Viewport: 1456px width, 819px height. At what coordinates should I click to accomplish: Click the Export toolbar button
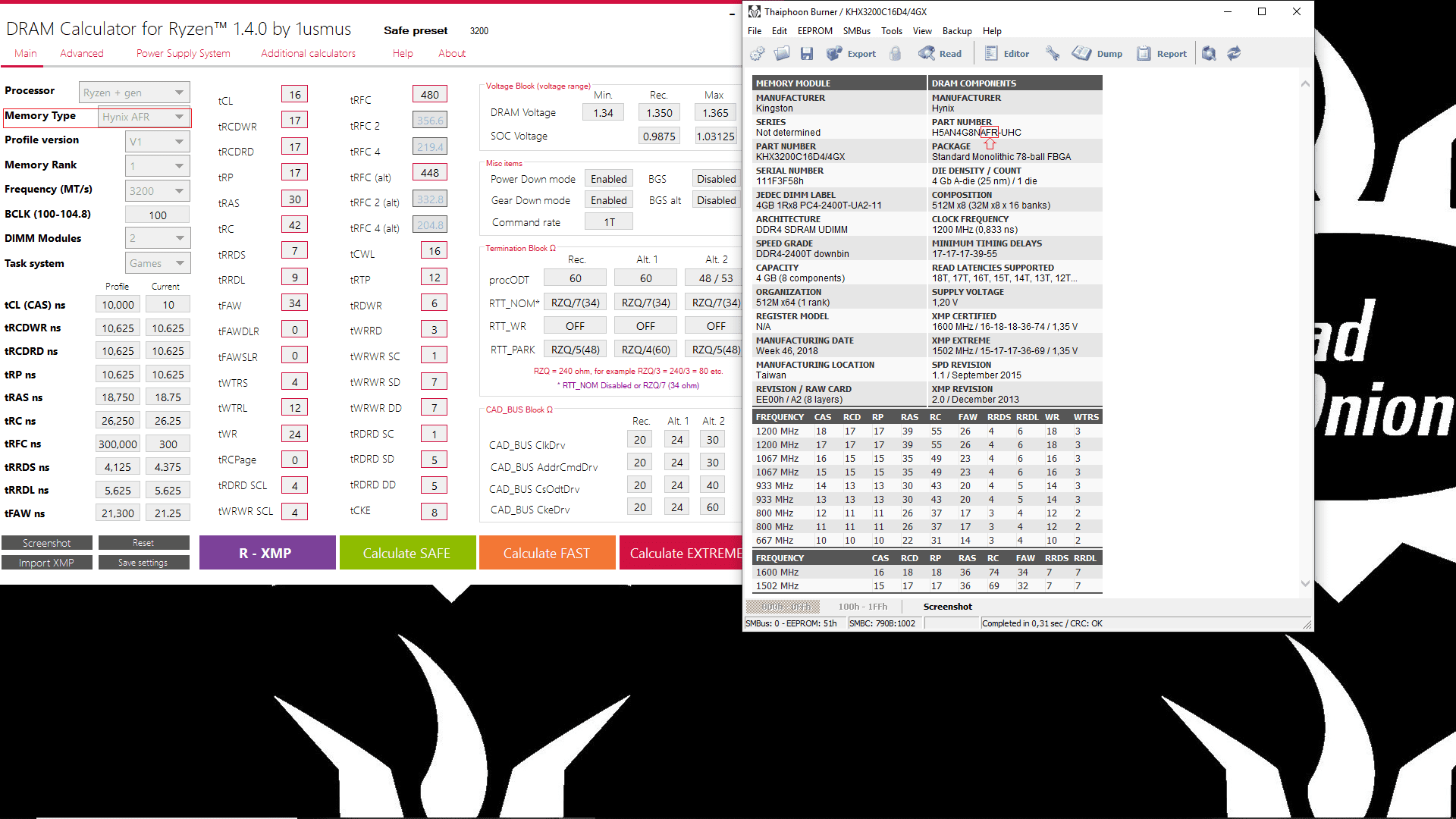pyautogui.click(x=851, y=53)
